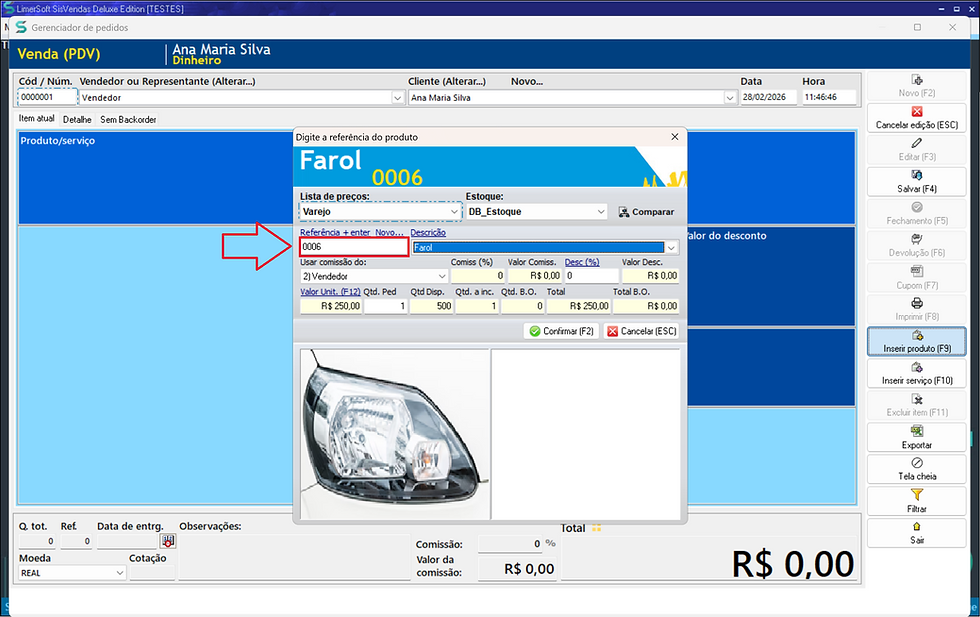
Task: Select the Cancelar edição (ESC) icon
Action: 916,112
